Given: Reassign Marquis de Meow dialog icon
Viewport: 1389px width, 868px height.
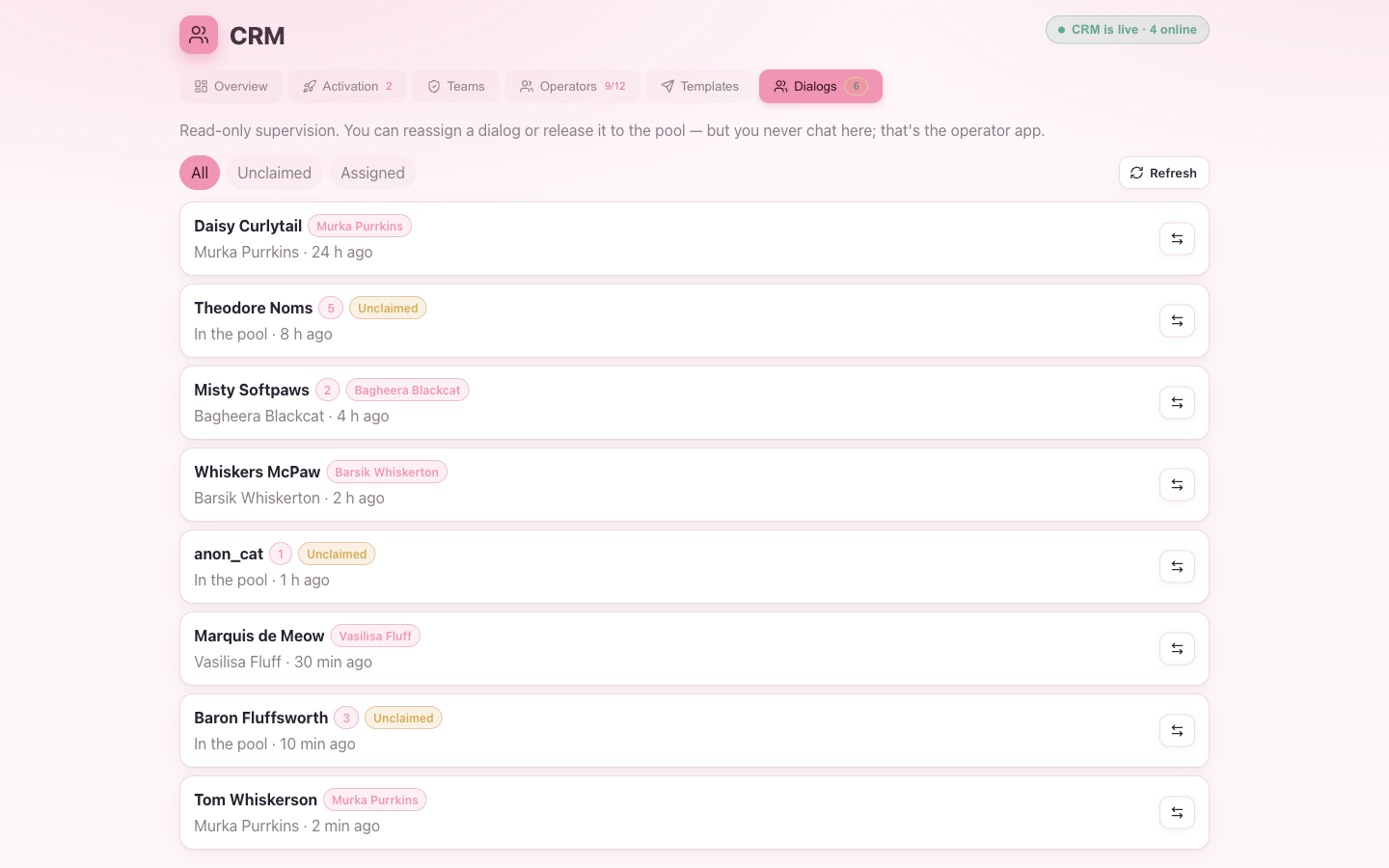Looking at the screenshot, I should pyautogui.click(x=1177, y=649).
